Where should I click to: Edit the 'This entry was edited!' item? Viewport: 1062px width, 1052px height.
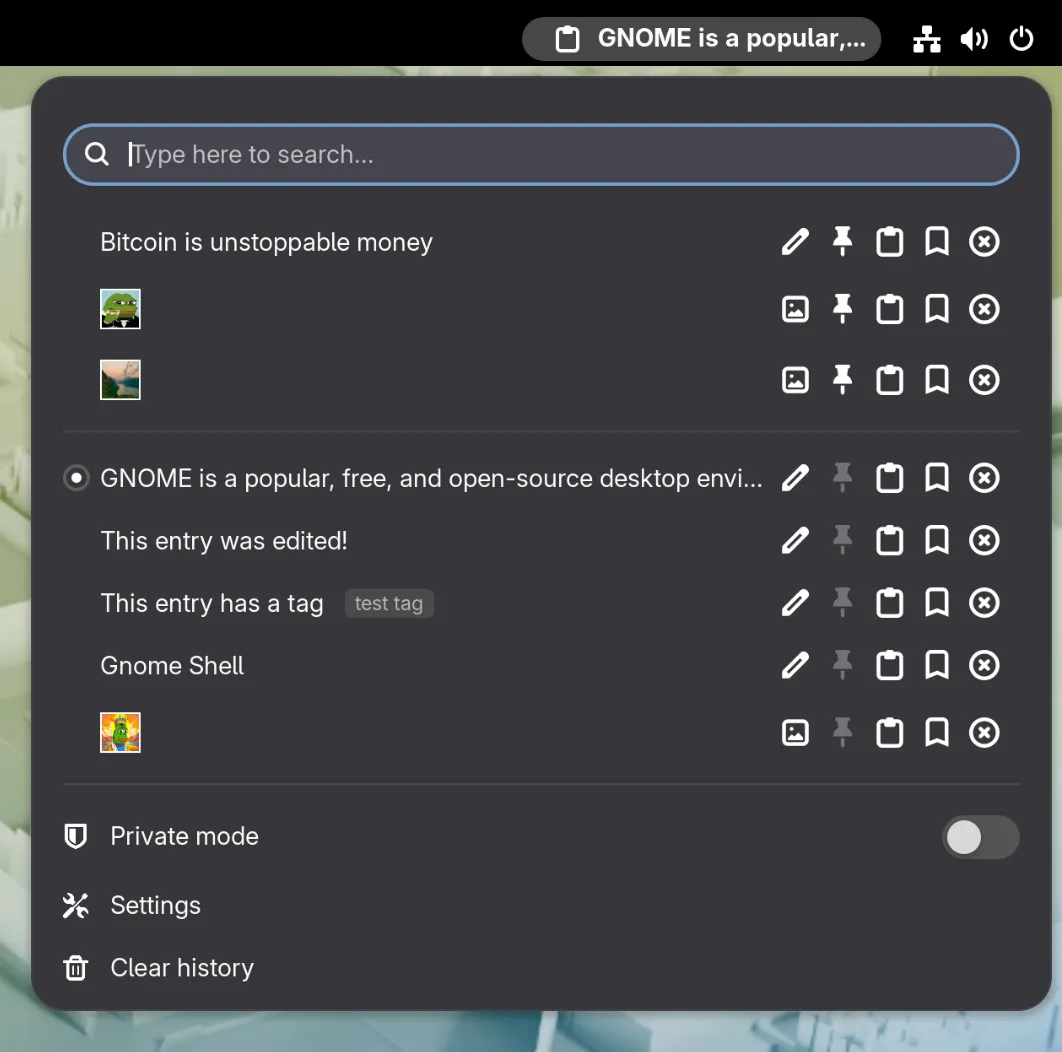coord(794,541)
